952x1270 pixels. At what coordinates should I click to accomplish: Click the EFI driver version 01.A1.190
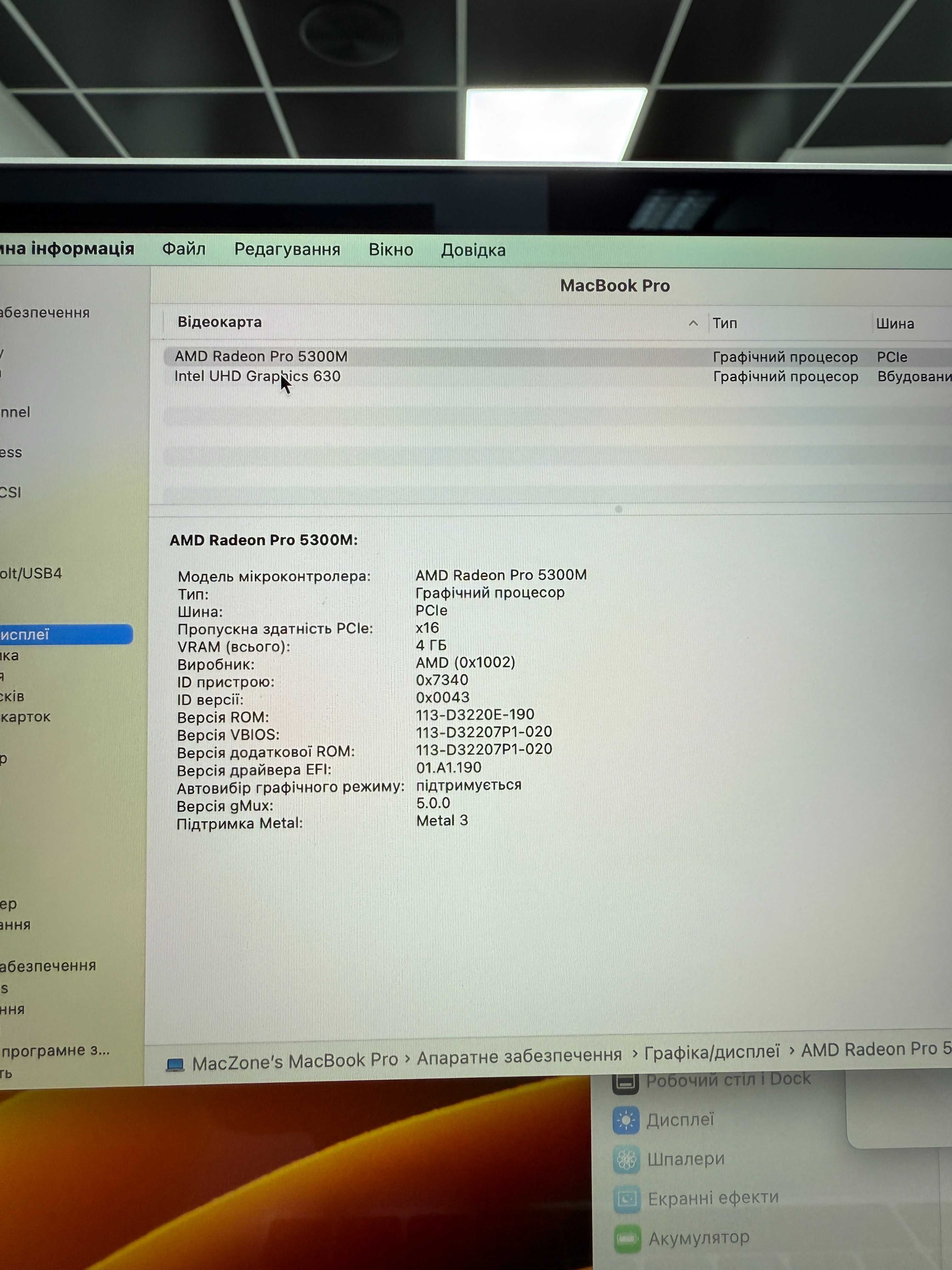449,767
